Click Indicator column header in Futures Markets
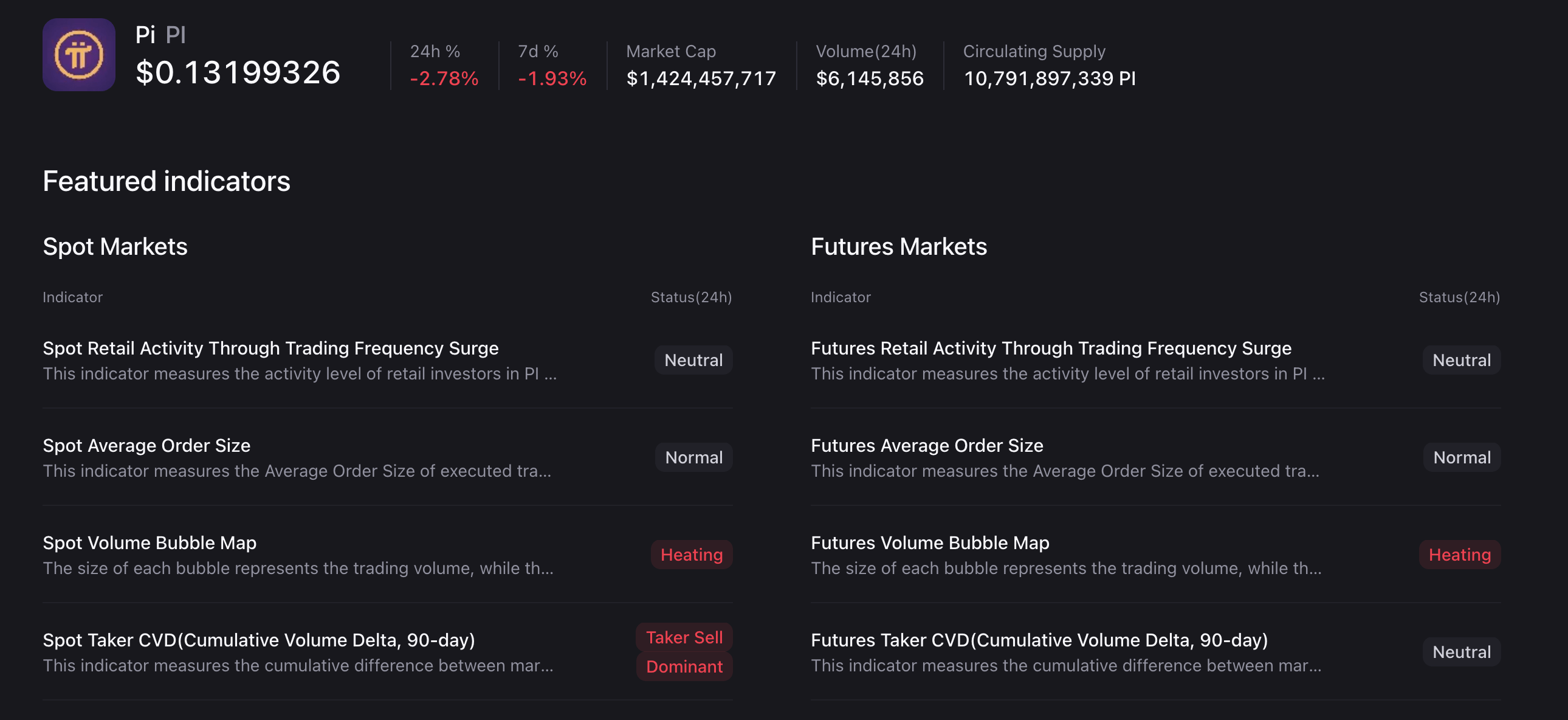This screenshot has width=1568, height=720. click(x=841, y=297)
